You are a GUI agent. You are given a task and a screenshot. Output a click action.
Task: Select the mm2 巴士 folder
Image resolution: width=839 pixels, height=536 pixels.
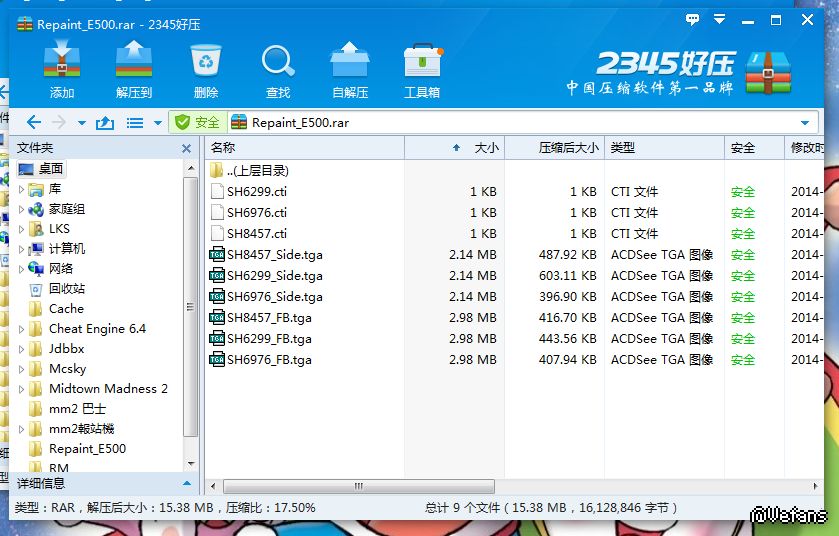67,409
